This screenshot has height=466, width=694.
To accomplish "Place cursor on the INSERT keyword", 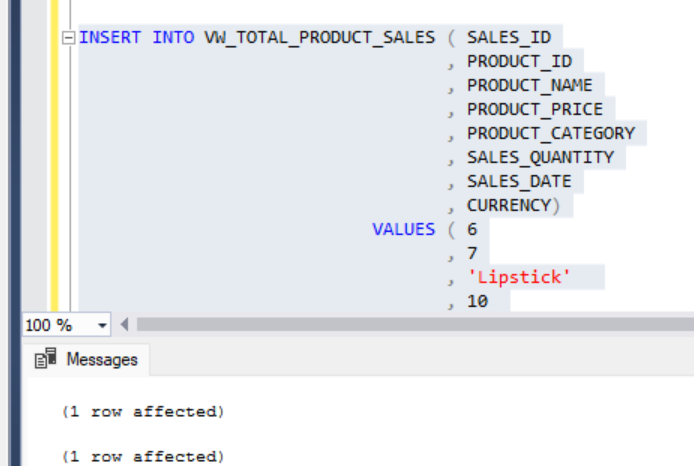I will 109,38.
